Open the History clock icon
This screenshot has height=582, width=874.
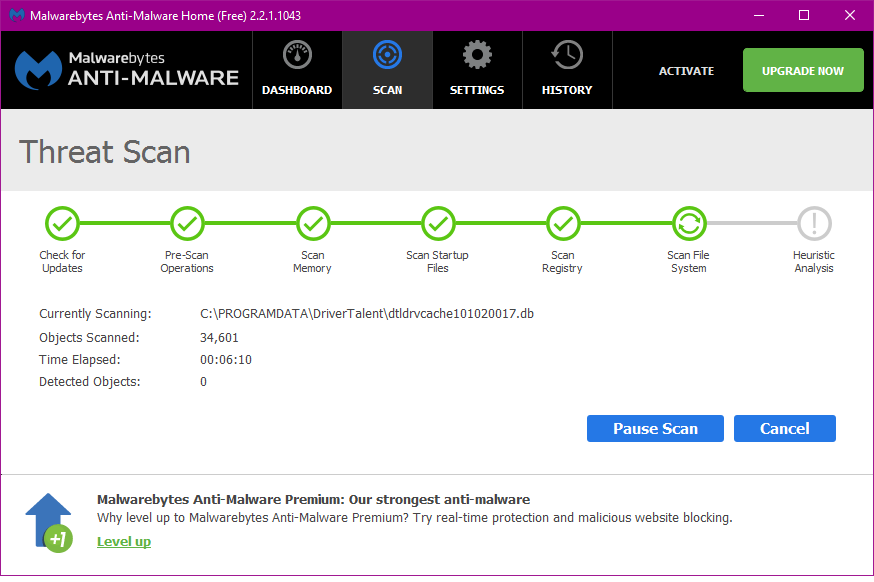567,55
